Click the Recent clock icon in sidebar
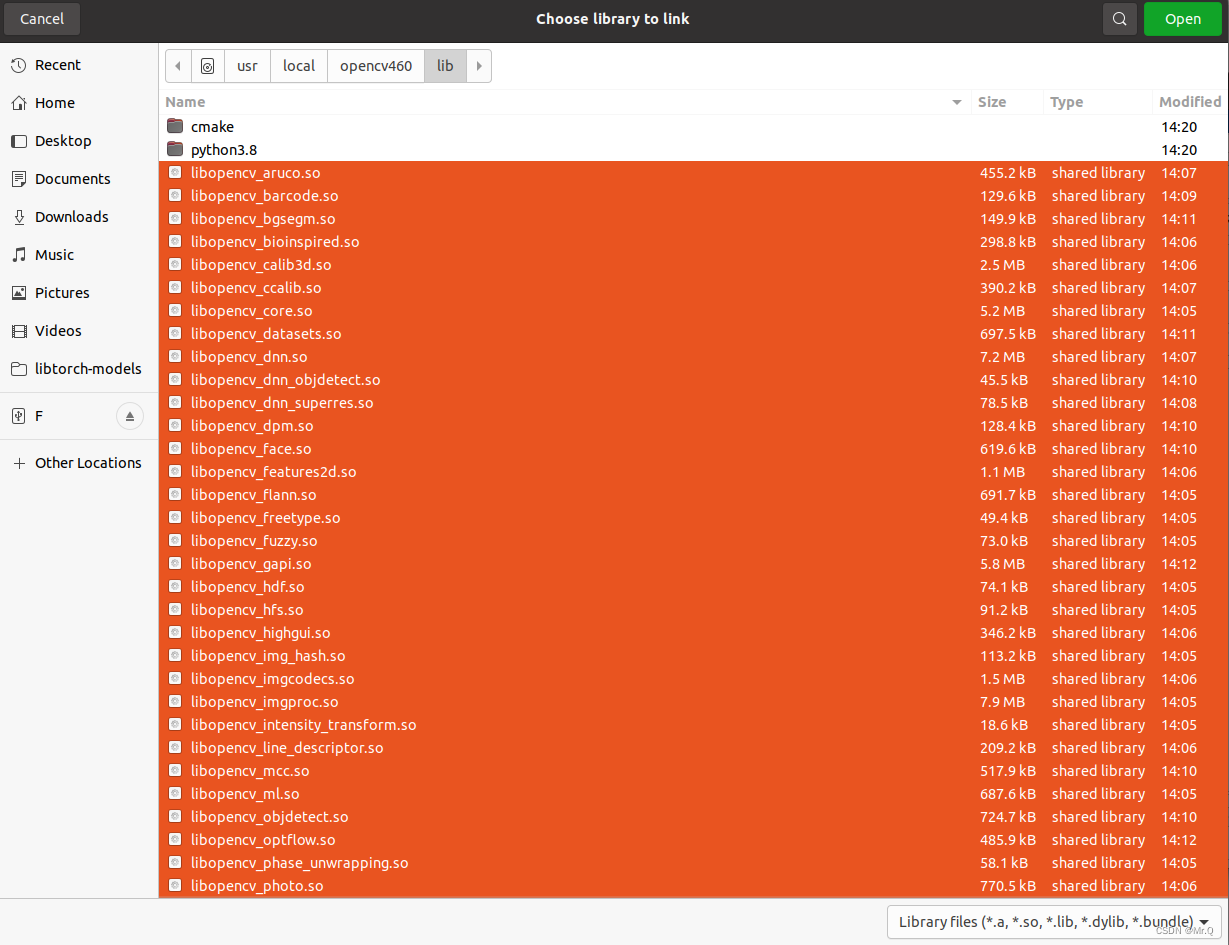Image resolution: width=1229 pixels, height=945 pixels. click(x=18, y=65)
